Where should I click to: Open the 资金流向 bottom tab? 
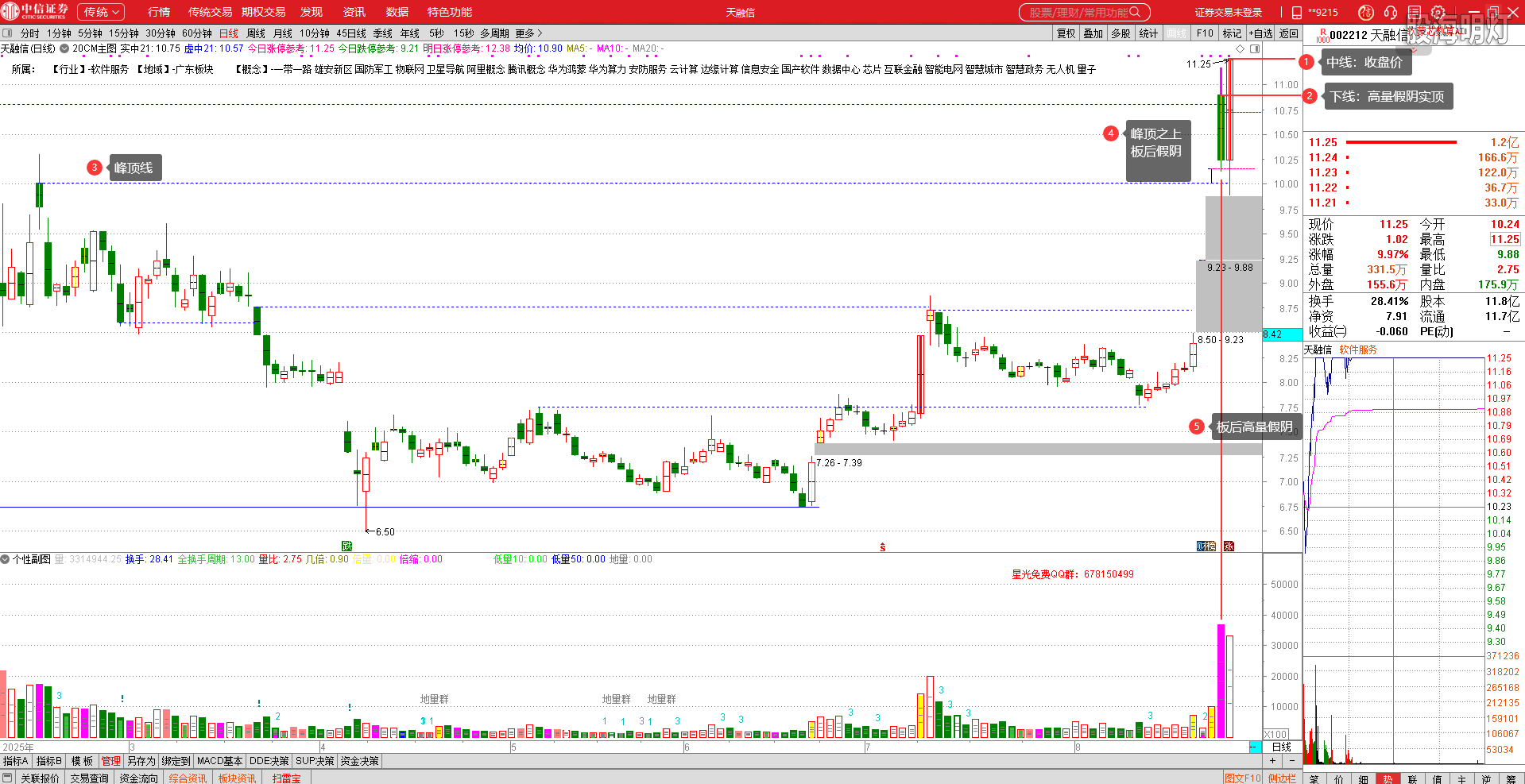tap(138, 778)
